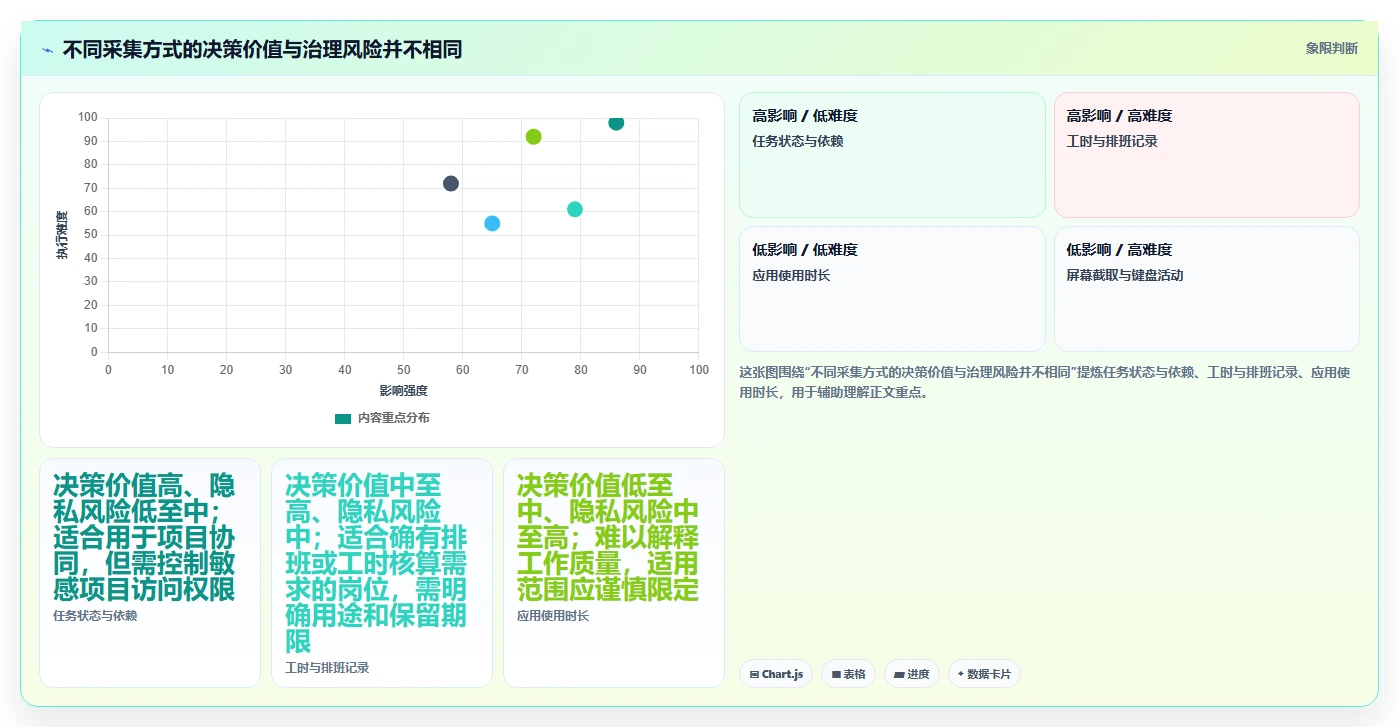Select the 数据卡片 tag chip
Image resolution: width=1399 pixels, height=727 pixels.
tap(984, 674)
